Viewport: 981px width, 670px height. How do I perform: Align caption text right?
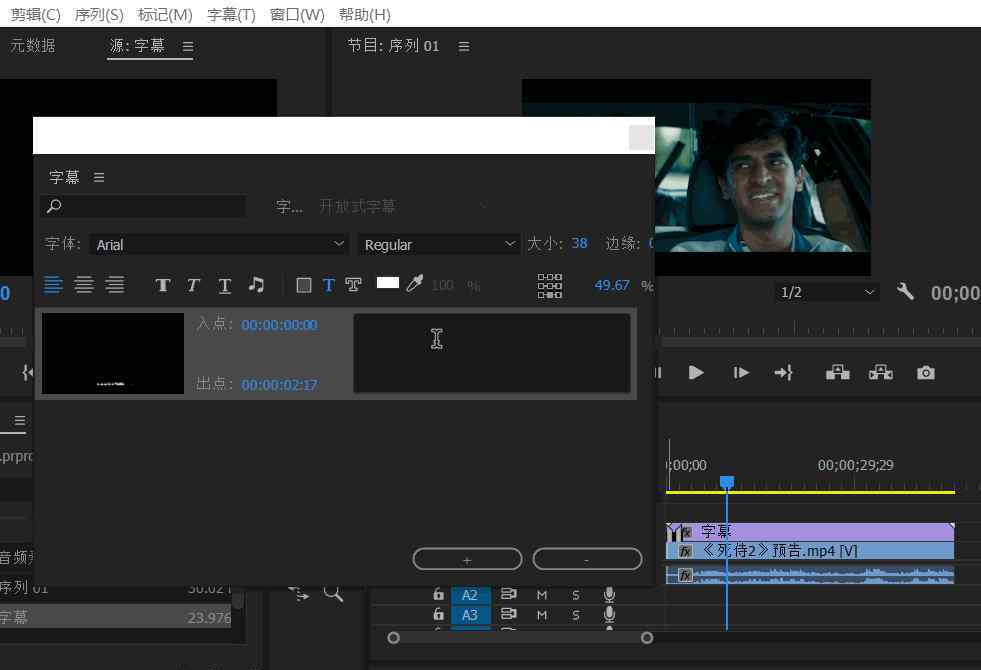114,285
